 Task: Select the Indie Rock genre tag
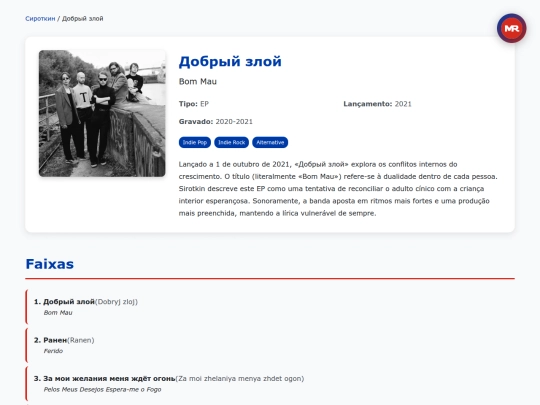tap(231, 142)
